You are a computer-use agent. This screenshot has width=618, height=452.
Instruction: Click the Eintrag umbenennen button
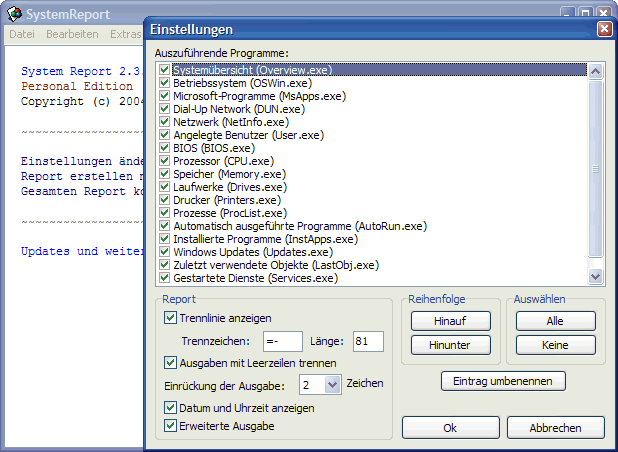click(x=503, y=381)
